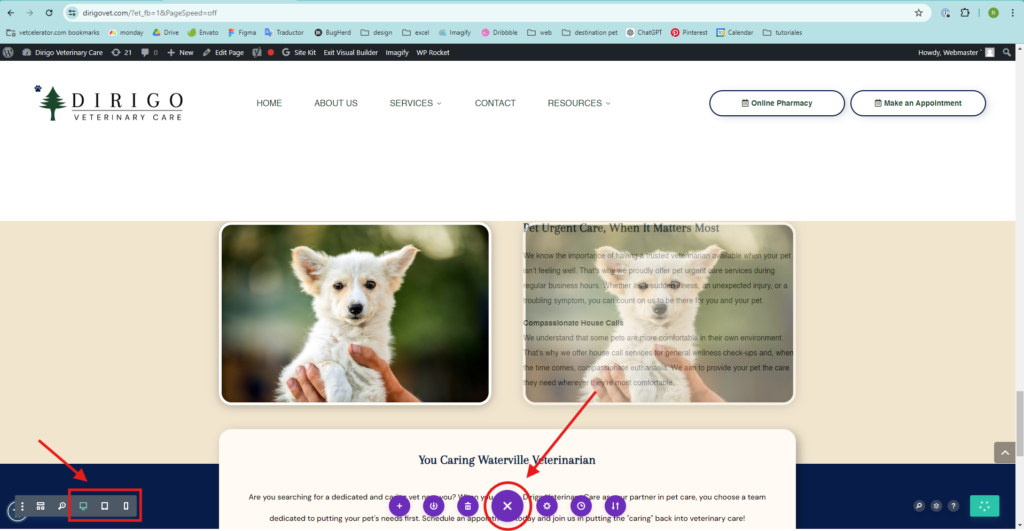Open the editing history clock icon
The width and height of the screenshot is (1024, 531).
[x=581, y=506]
